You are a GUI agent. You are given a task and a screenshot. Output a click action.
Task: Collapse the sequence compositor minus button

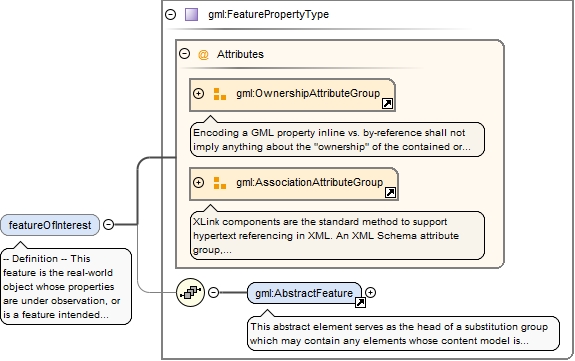coord(213,292)
